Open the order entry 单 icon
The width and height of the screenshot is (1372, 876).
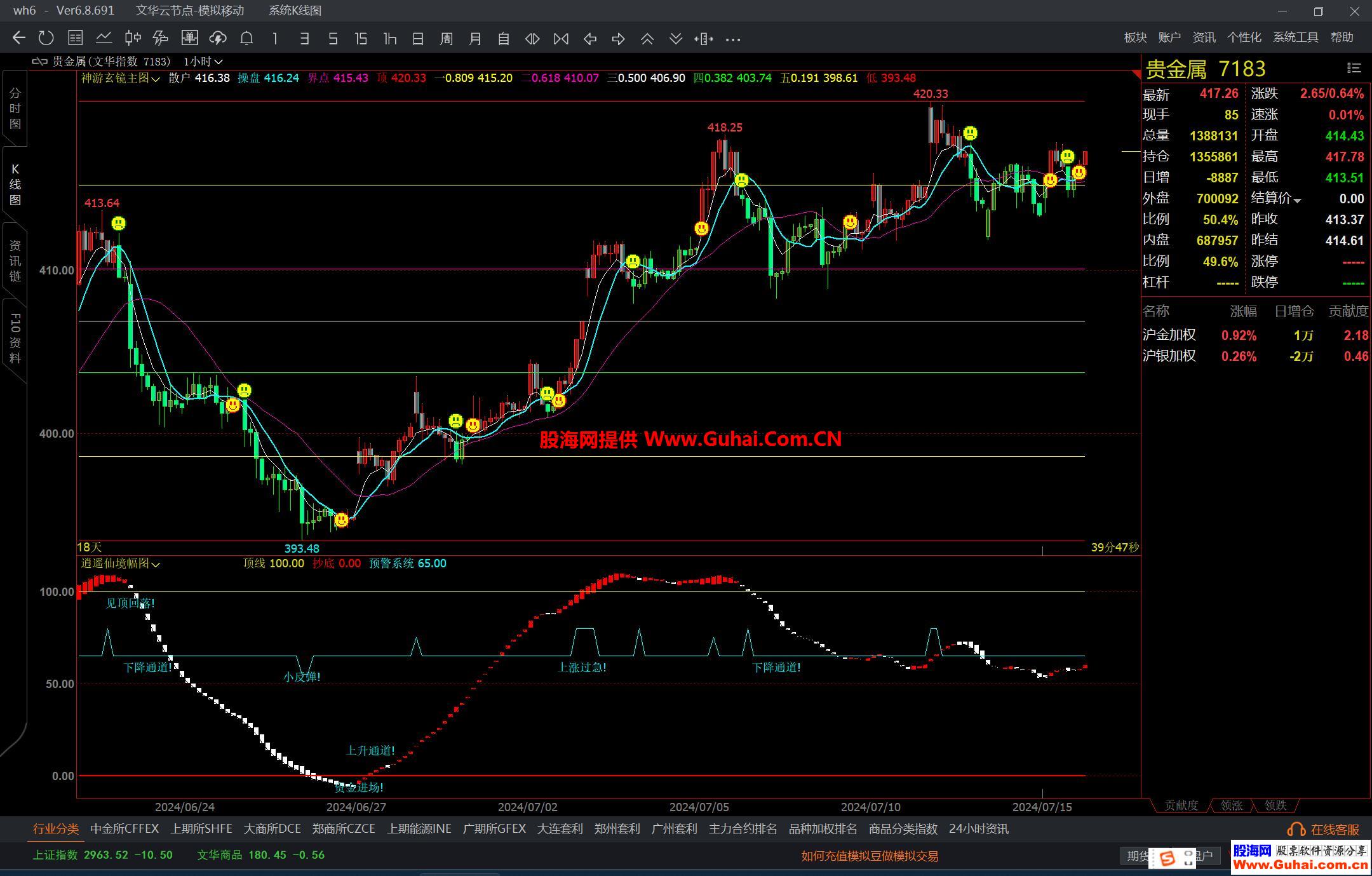189,38
